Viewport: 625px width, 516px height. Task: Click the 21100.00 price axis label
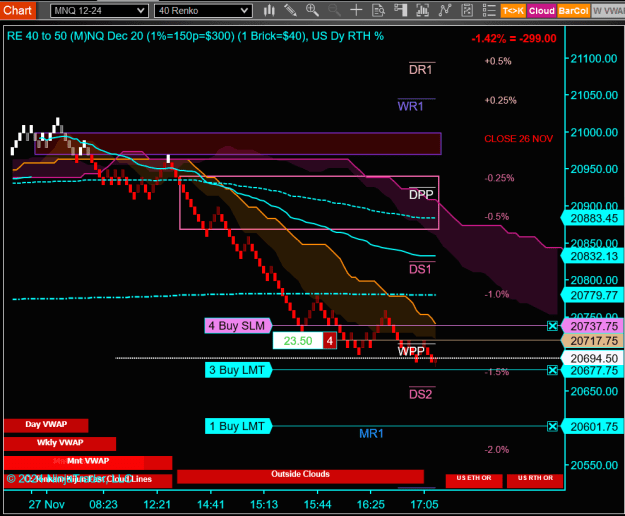tap(594, 59)
